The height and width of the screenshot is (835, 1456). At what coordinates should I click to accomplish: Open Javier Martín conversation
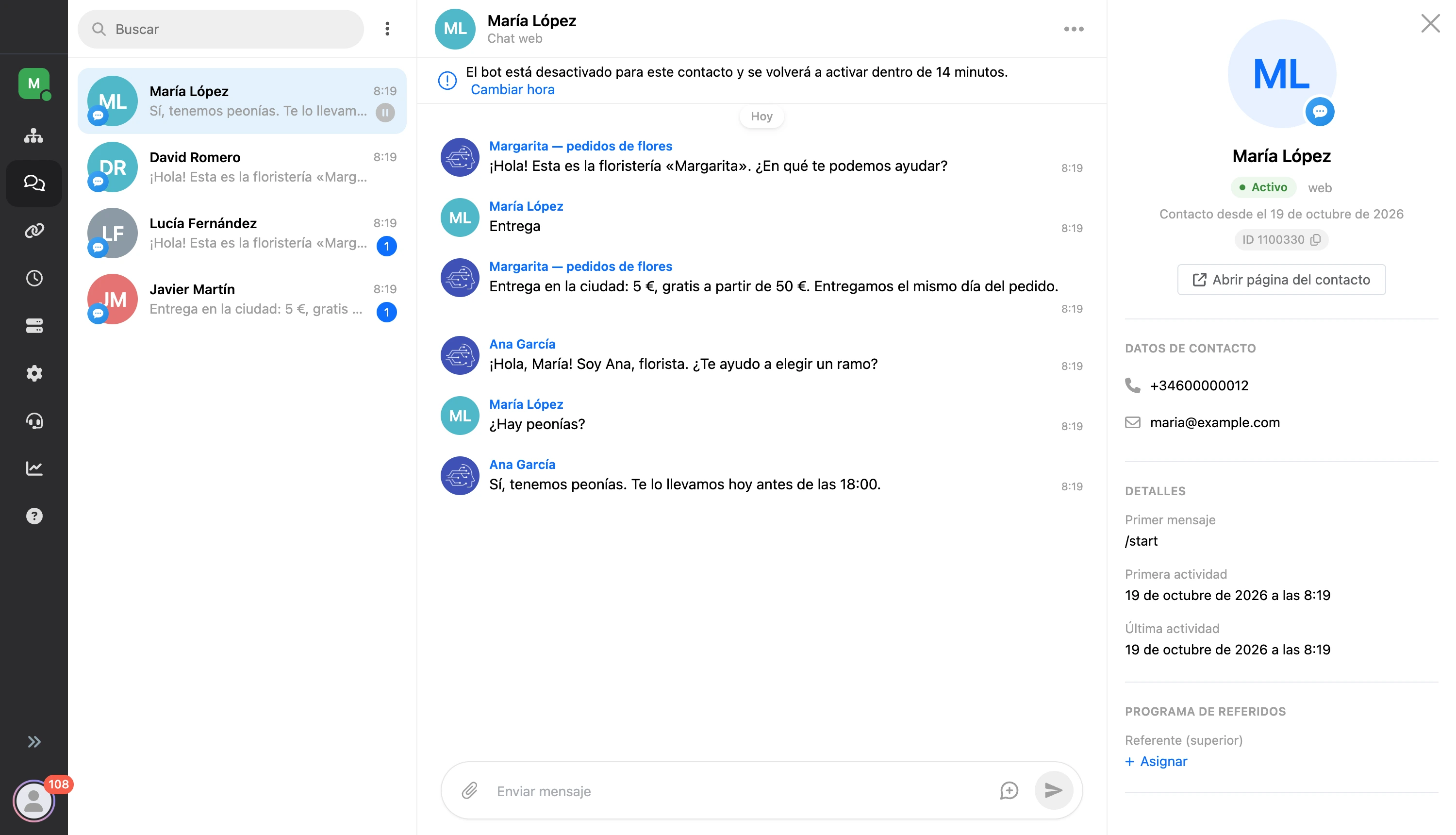pos(242,299)
